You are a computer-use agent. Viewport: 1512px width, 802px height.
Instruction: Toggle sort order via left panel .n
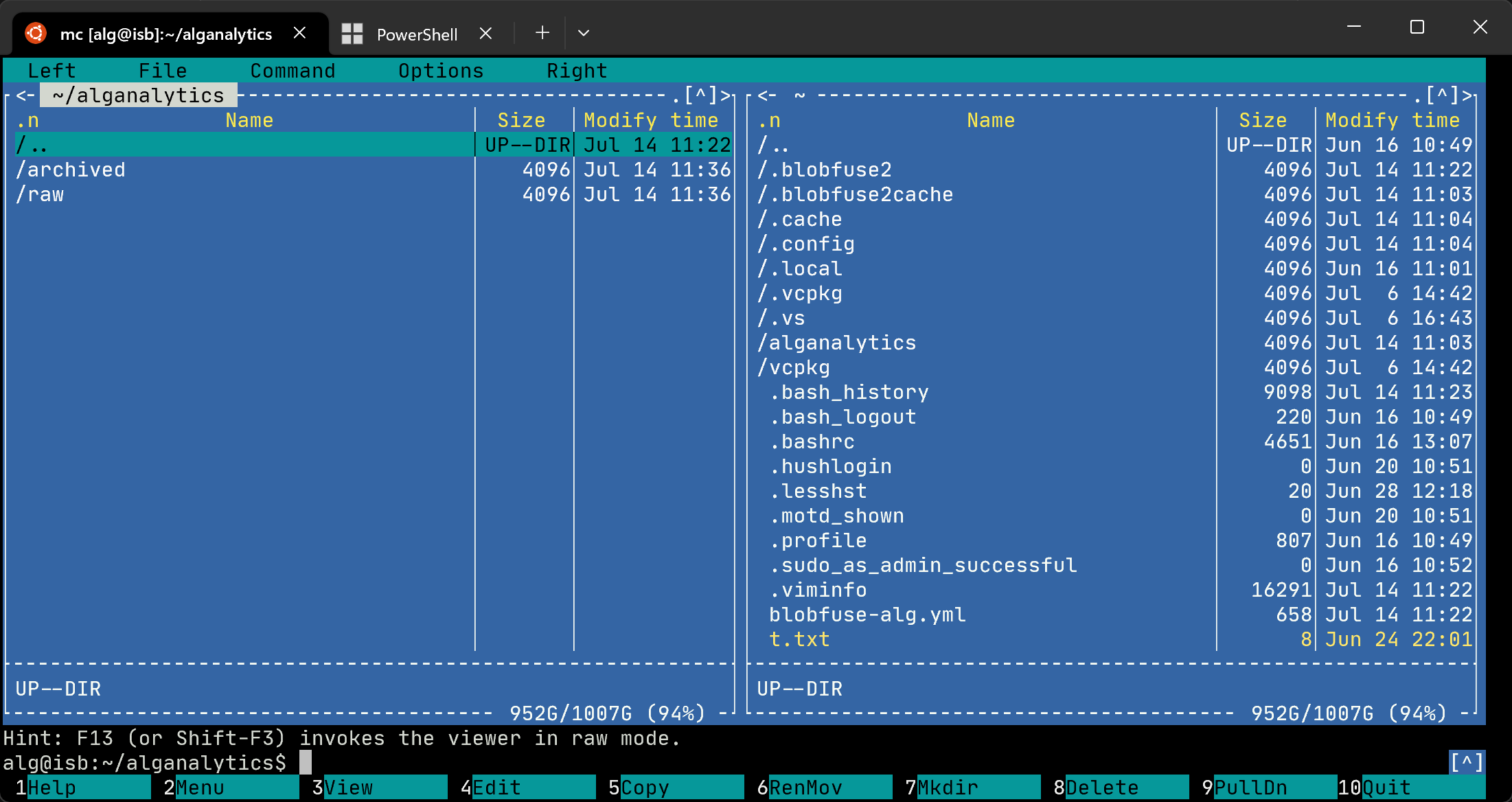pos(27,120)
